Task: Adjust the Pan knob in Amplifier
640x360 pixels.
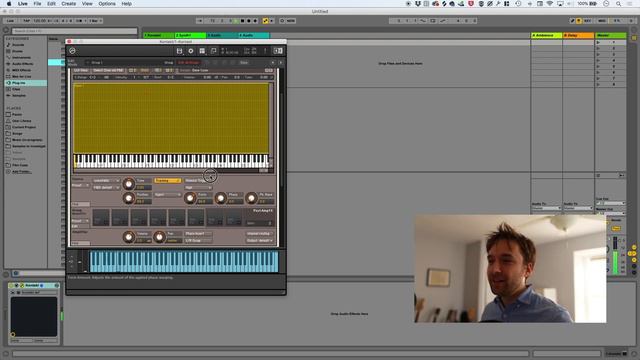Action: tap(159, 237)
